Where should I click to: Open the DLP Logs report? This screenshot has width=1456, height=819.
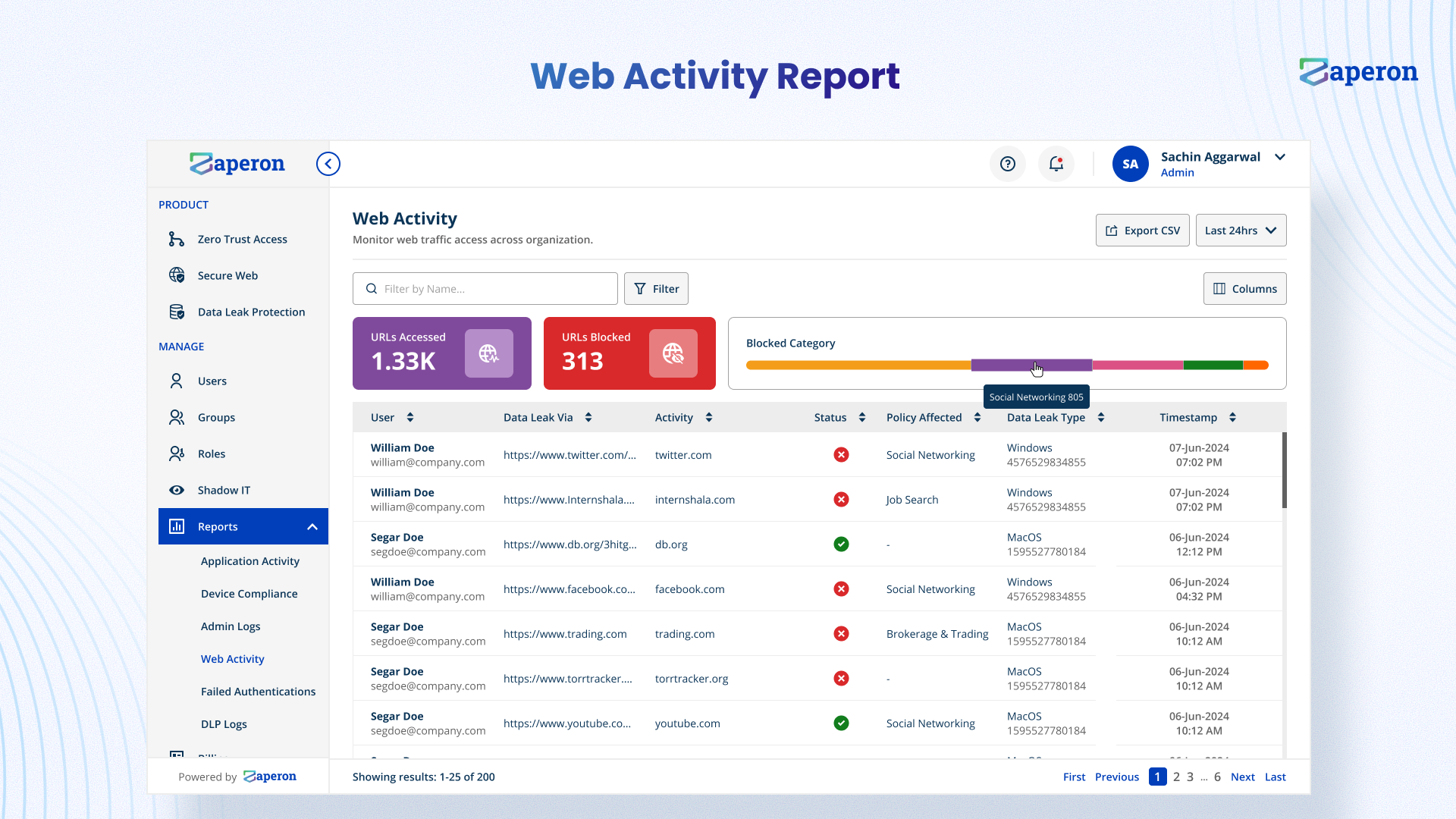[224, 724]
